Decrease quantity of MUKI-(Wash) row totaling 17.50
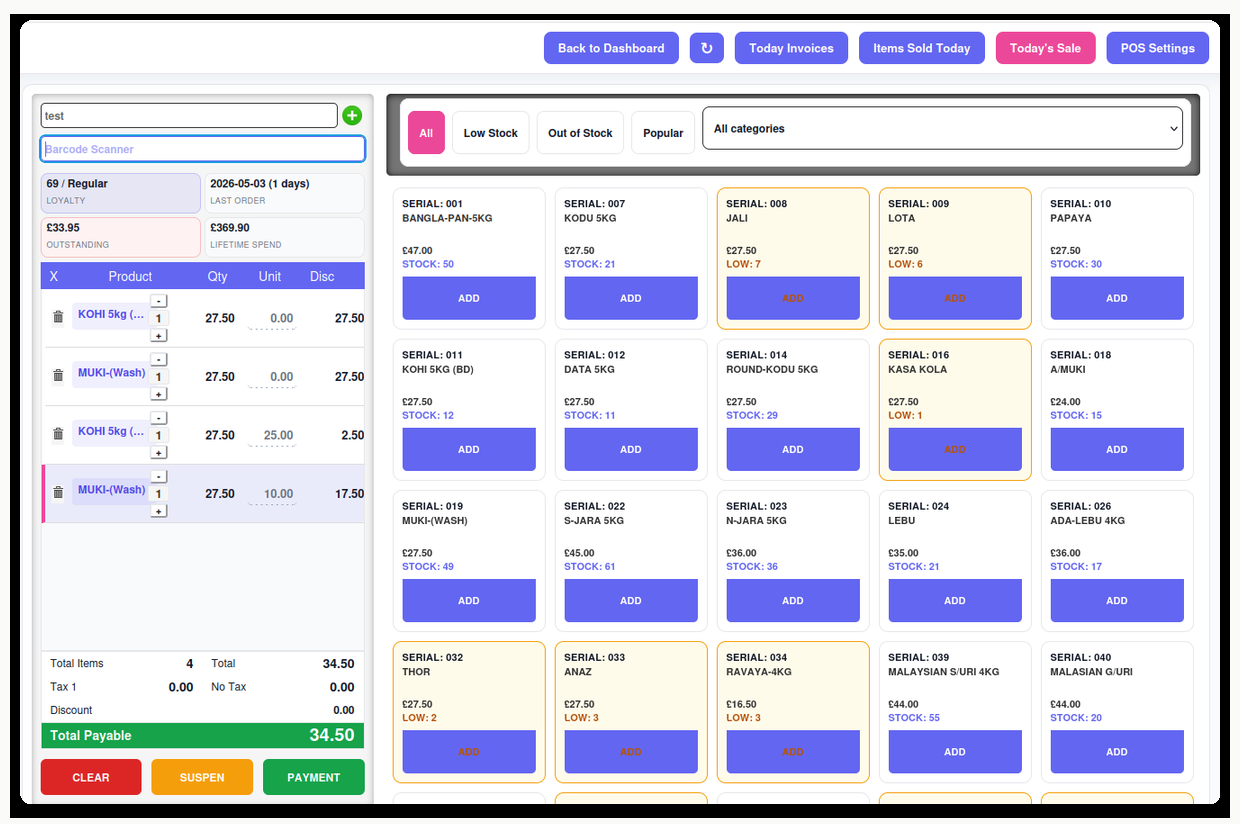This screenshot has width=1240, height=824. (x=159, y=477)
